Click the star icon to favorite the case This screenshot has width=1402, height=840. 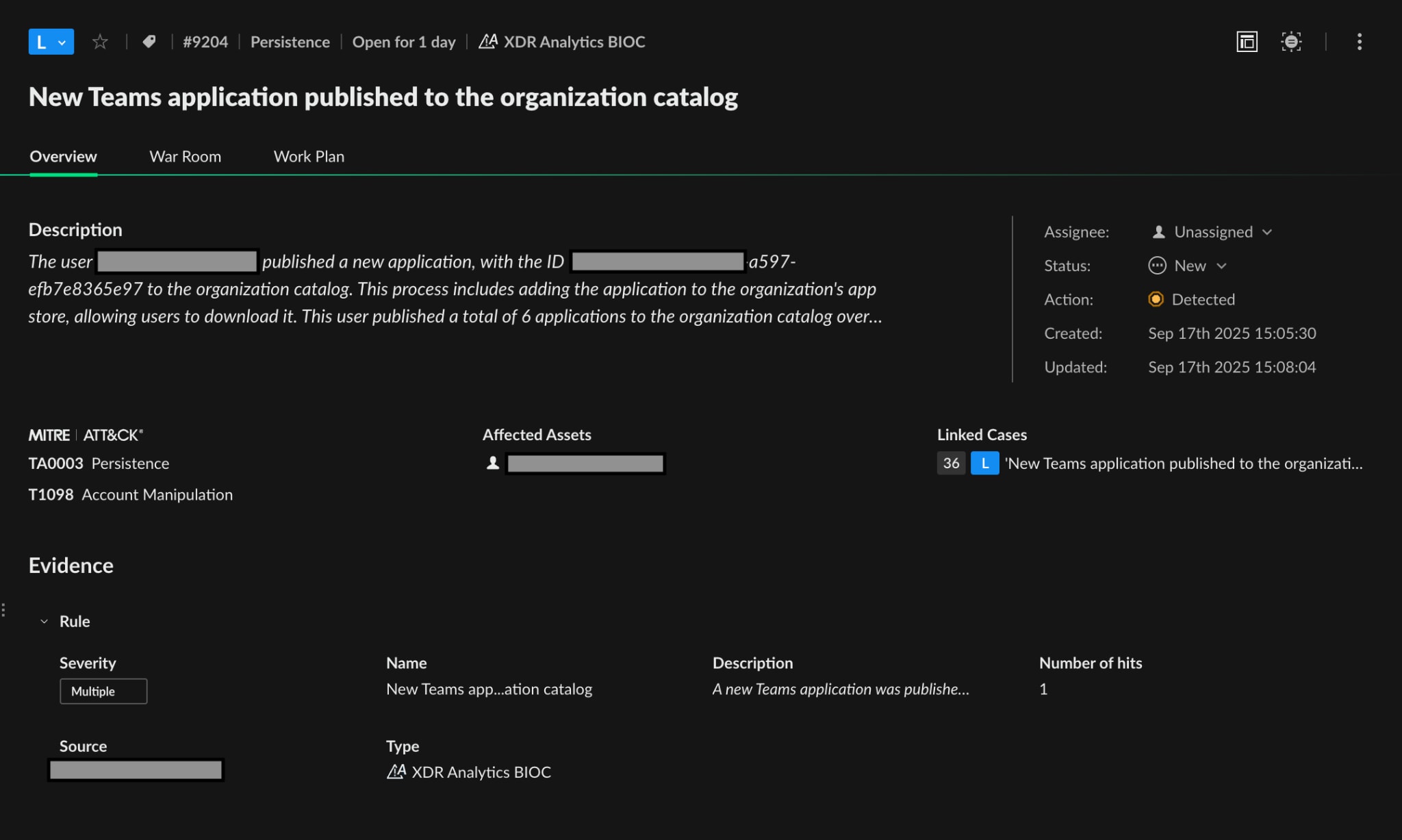(x=100, y=42)
